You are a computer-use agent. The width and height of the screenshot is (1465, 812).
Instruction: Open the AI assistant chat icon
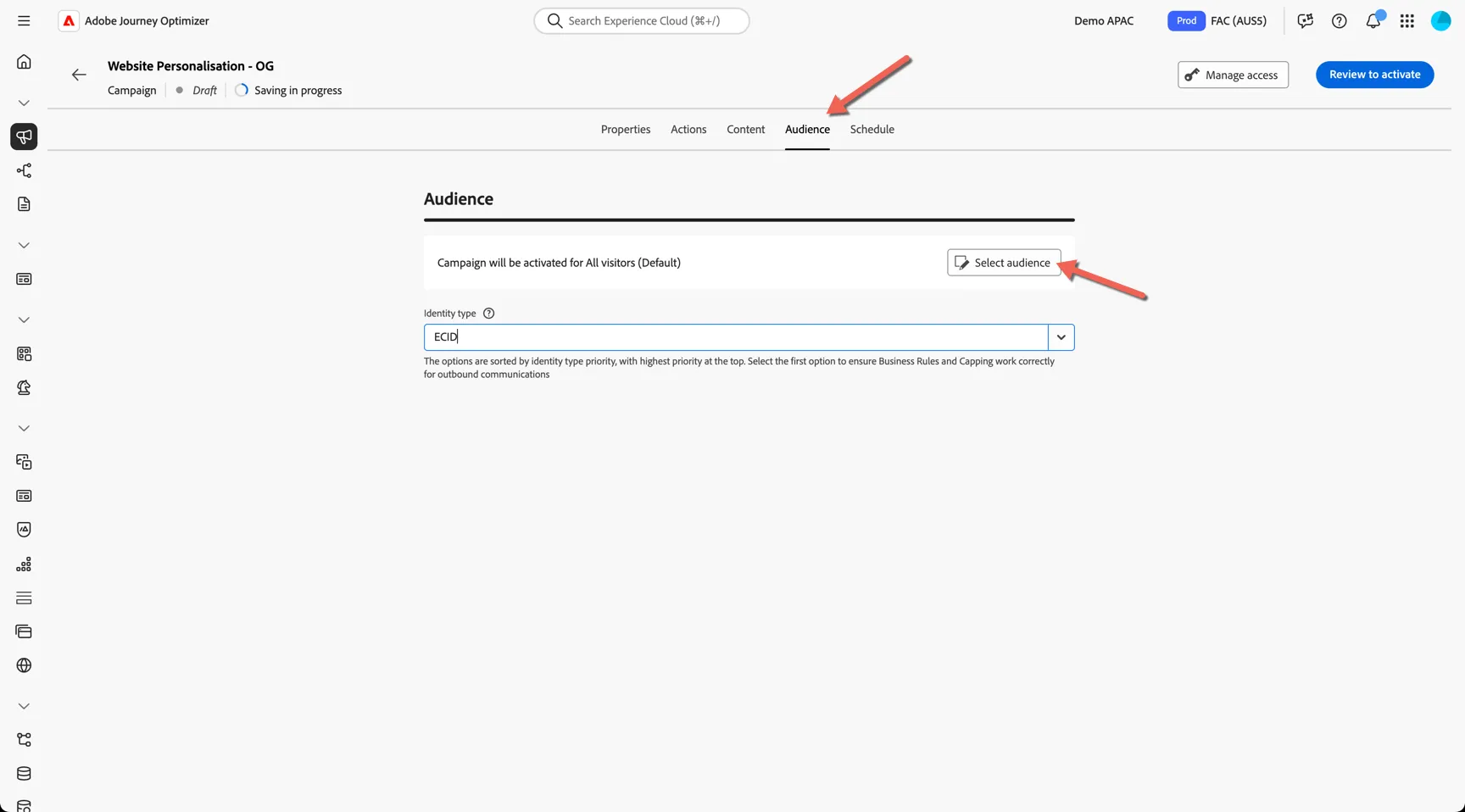(x=1306, y=20)
